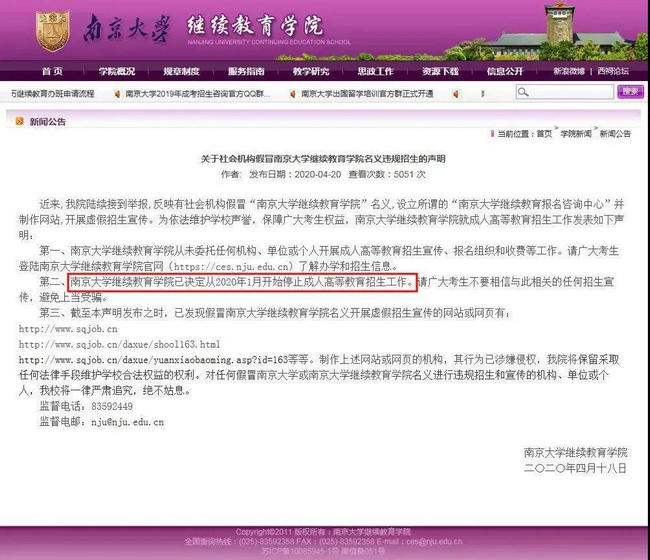Viewport: 650px width, 560px height.
Task: Open the 教学研究 menu
Action: 311,72
